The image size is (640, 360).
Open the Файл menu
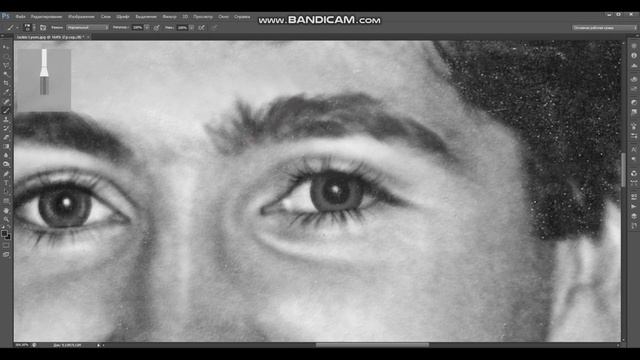(20, 17)
